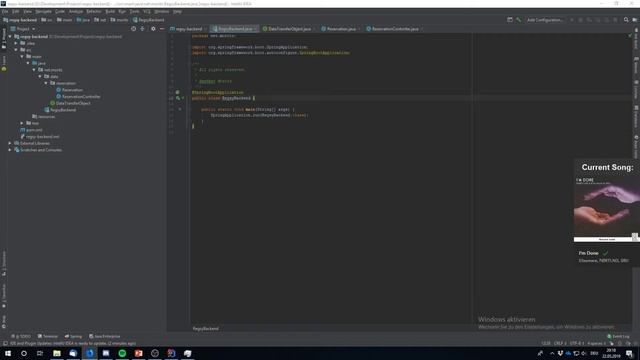This screenshot has height=360, width=640.
Task: Collapse the src folder
Action: tap(16, 50)
